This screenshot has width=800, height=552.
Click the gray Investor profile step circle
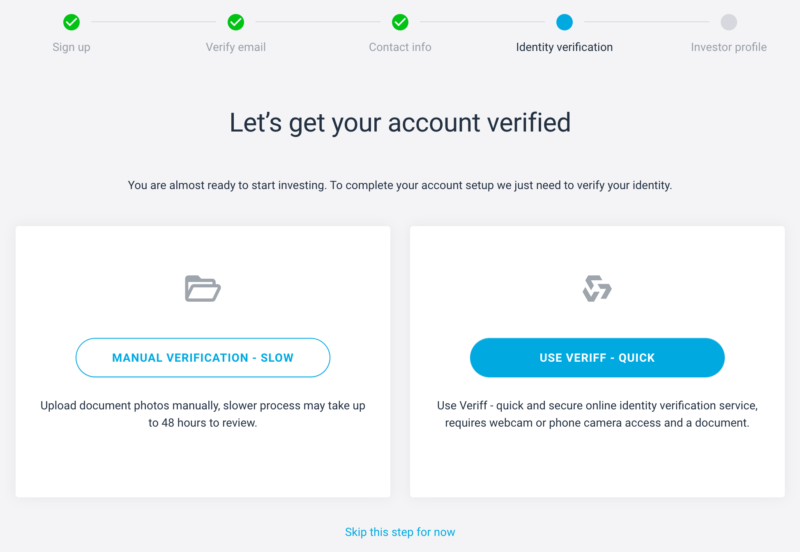729,22
